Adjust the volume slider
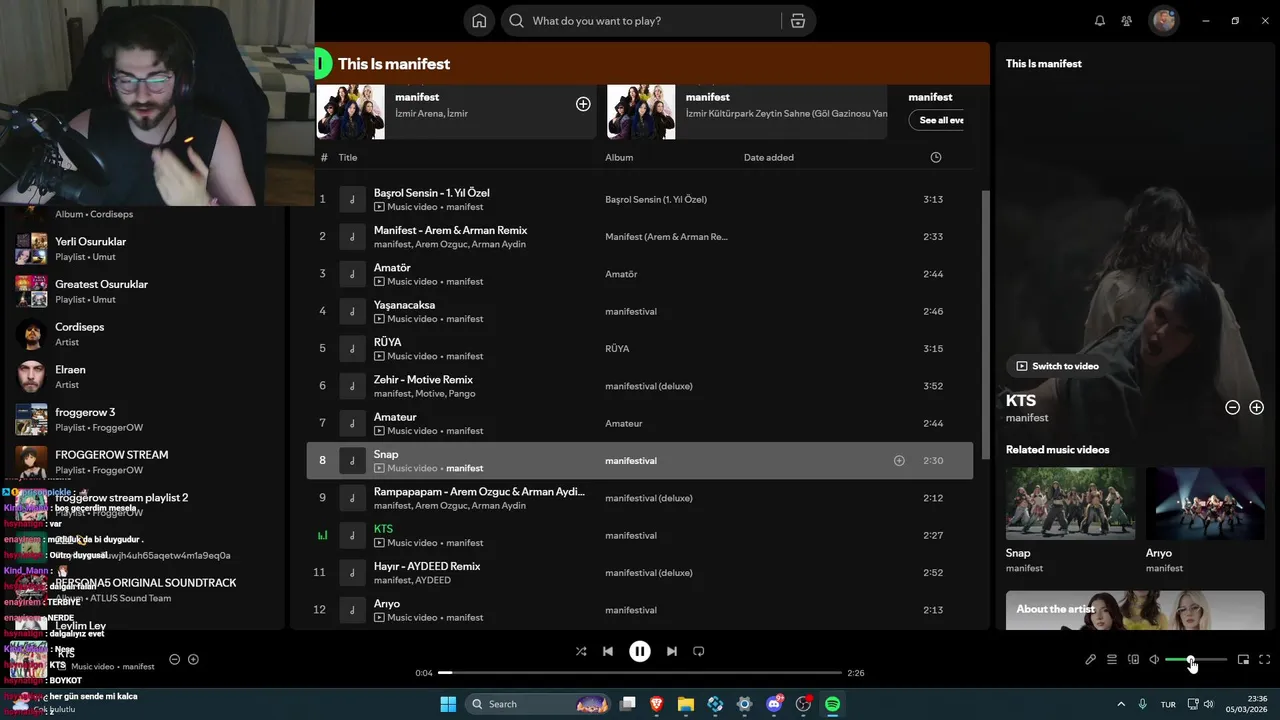 coord(1196,660)
